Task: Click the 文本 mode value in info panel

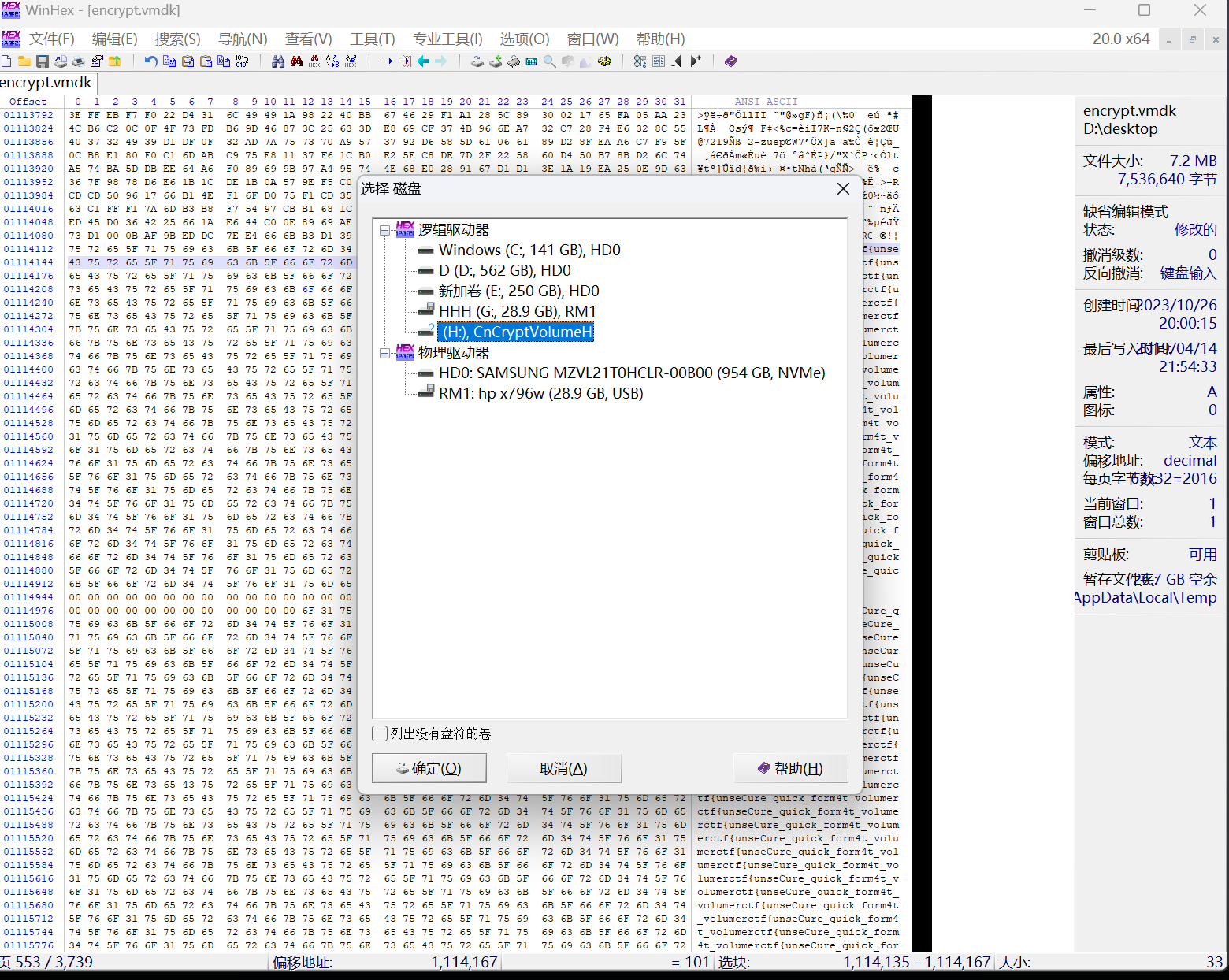Action: coord(1202,442)
